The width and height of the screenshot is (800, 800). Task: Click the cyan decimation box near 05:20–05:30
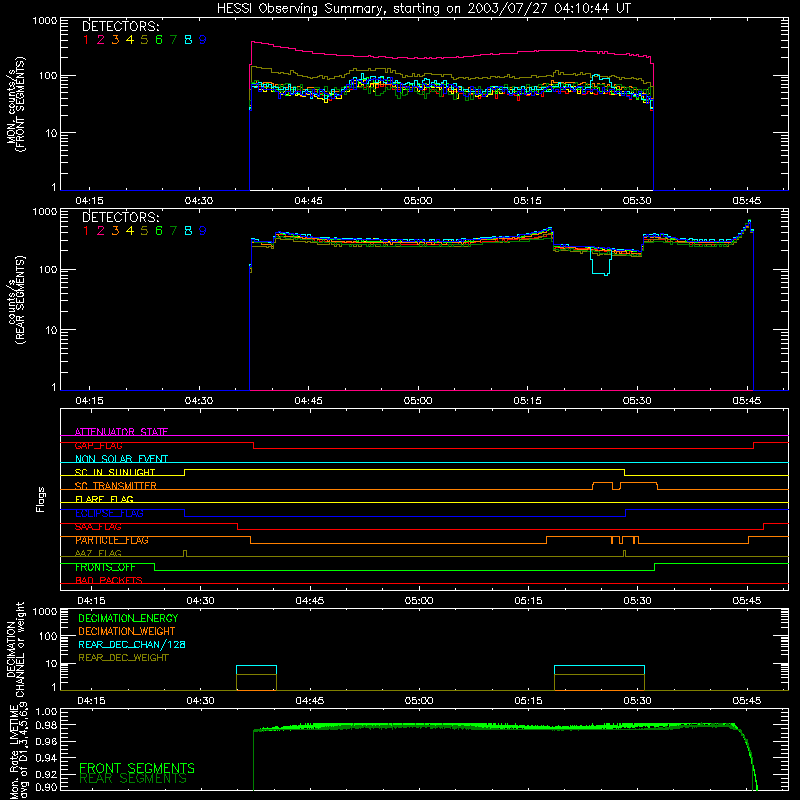tap(599, 670)
